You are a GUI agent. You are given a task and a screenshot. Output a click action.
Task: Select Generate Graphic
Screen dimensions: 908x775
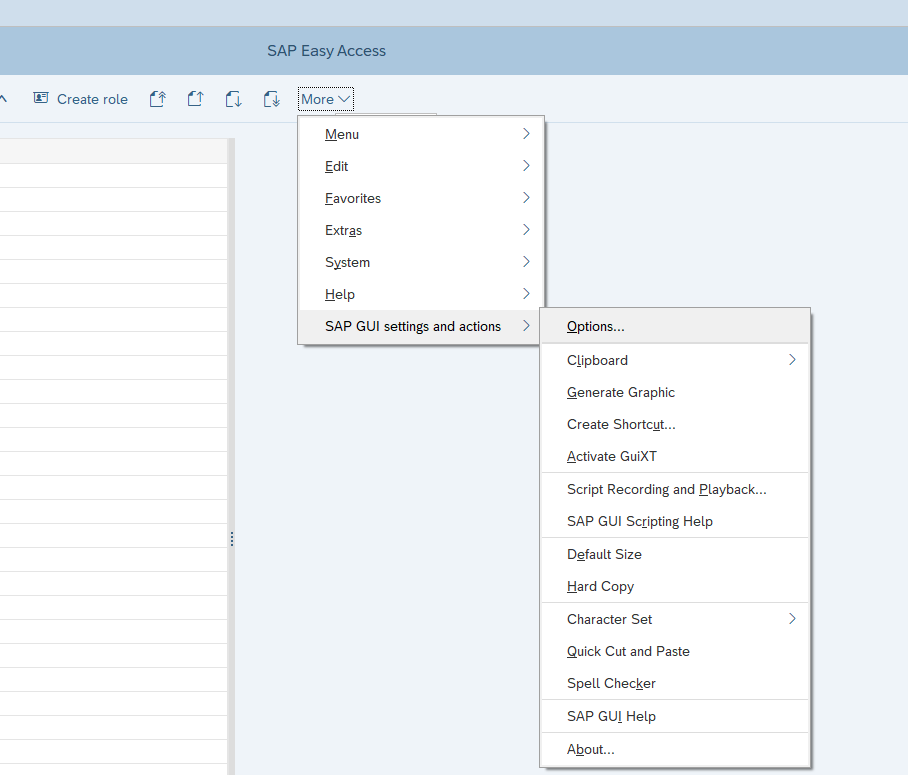pos(675,392)
